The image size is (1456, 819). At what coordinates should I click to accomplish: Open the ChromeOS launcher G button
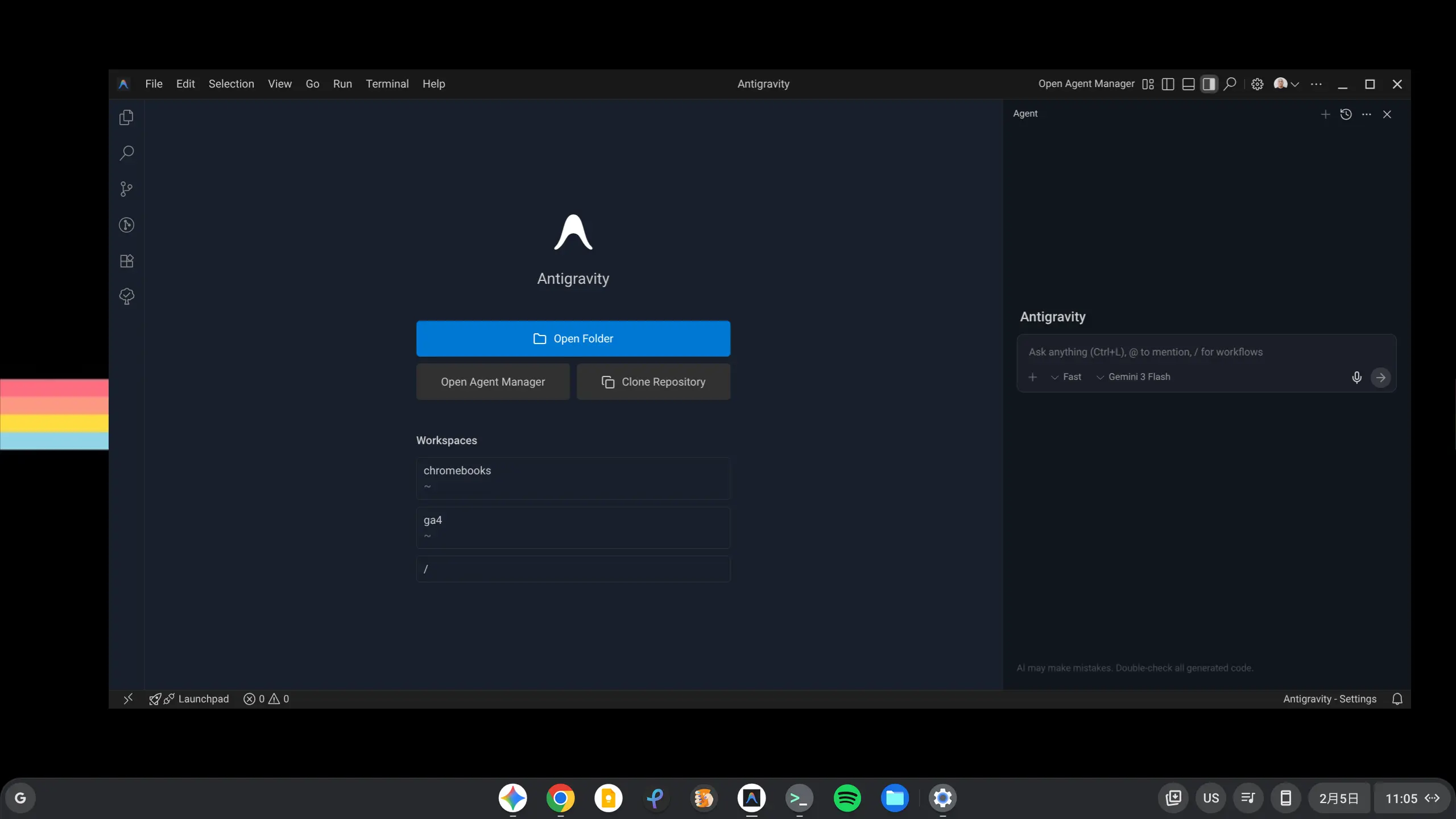[20, 798]
